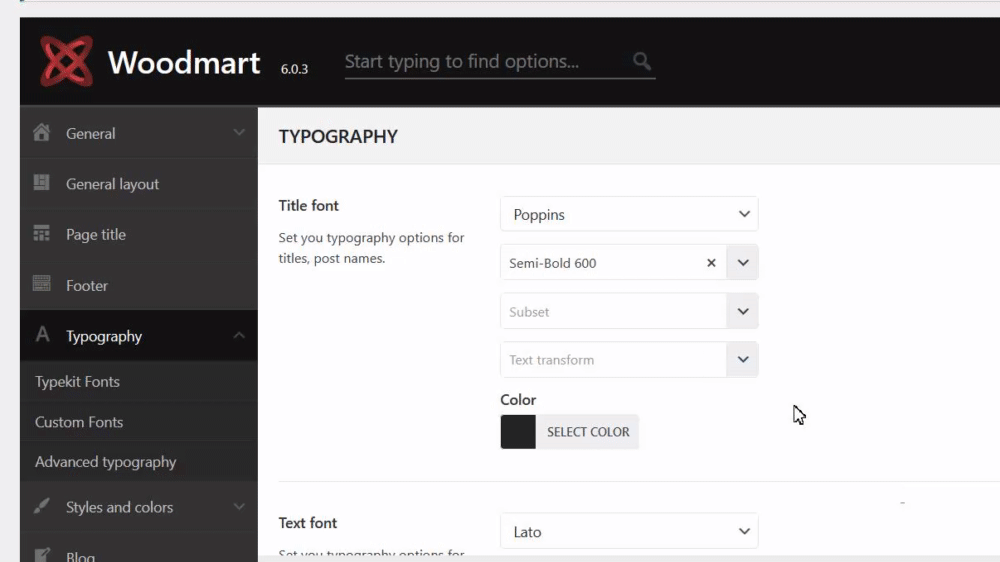
Task: Click the Styles and colors brush icon
Action: pos(42,507)
